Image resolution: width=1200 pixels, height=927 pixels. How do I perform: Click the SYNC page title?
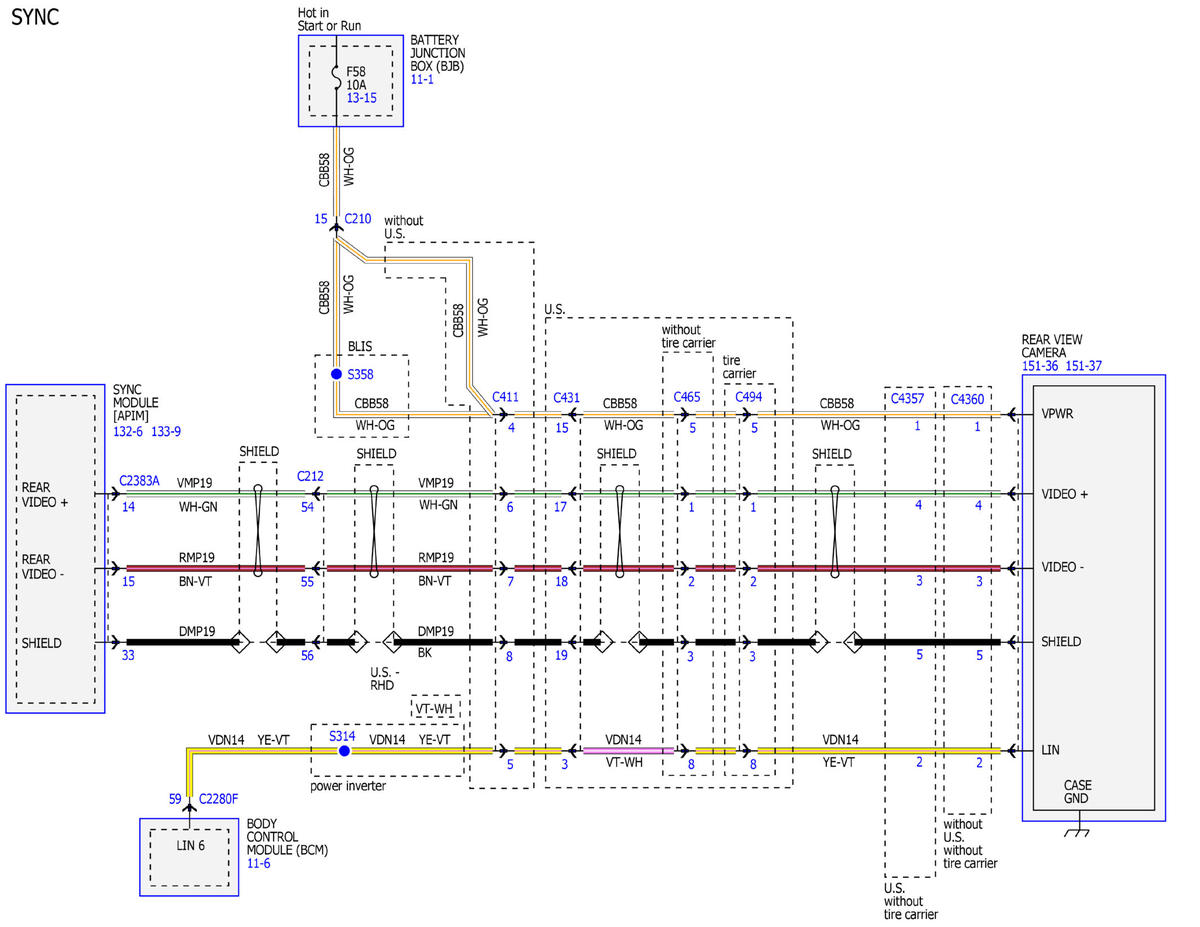[35, 19]
